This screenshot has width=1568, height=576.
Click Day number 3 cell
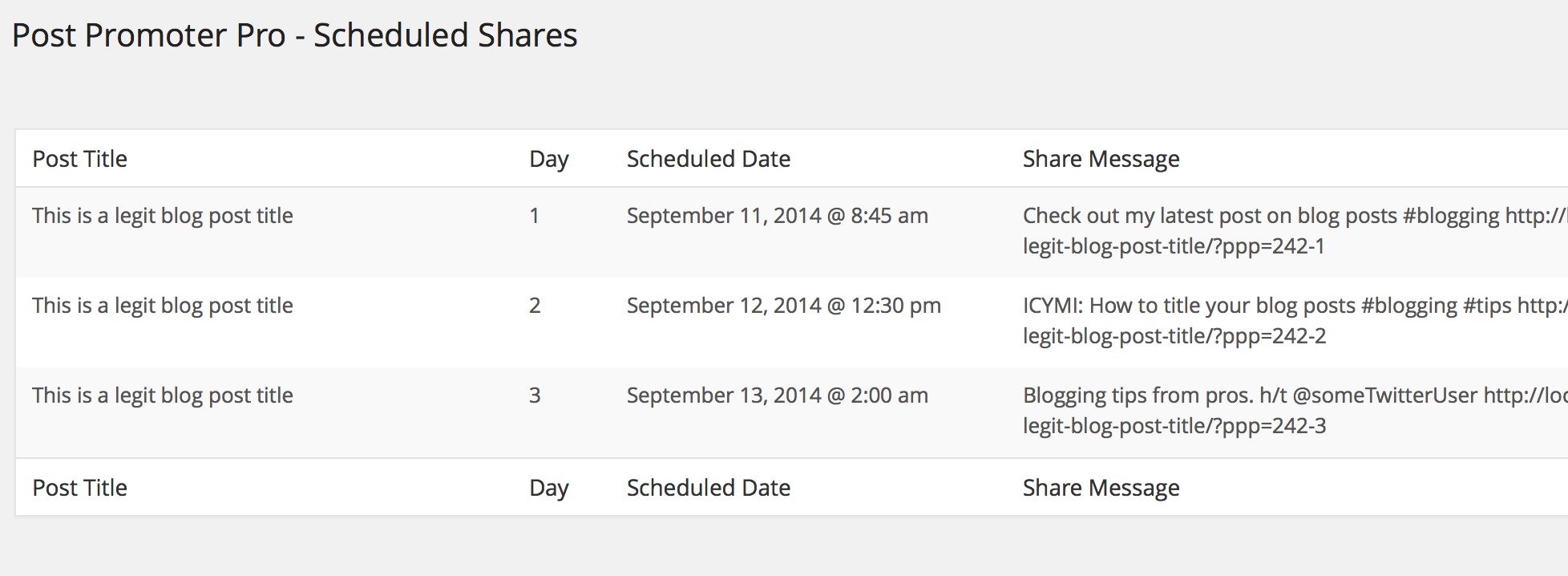pyautogui.click(x=535, y=395)
